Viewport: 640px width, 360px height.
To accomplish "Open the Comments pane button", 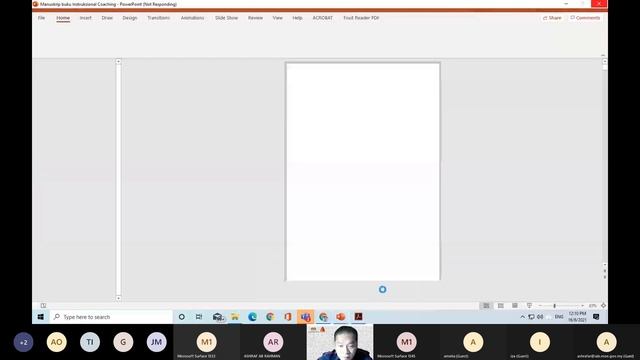I will [x=585, y=18].
